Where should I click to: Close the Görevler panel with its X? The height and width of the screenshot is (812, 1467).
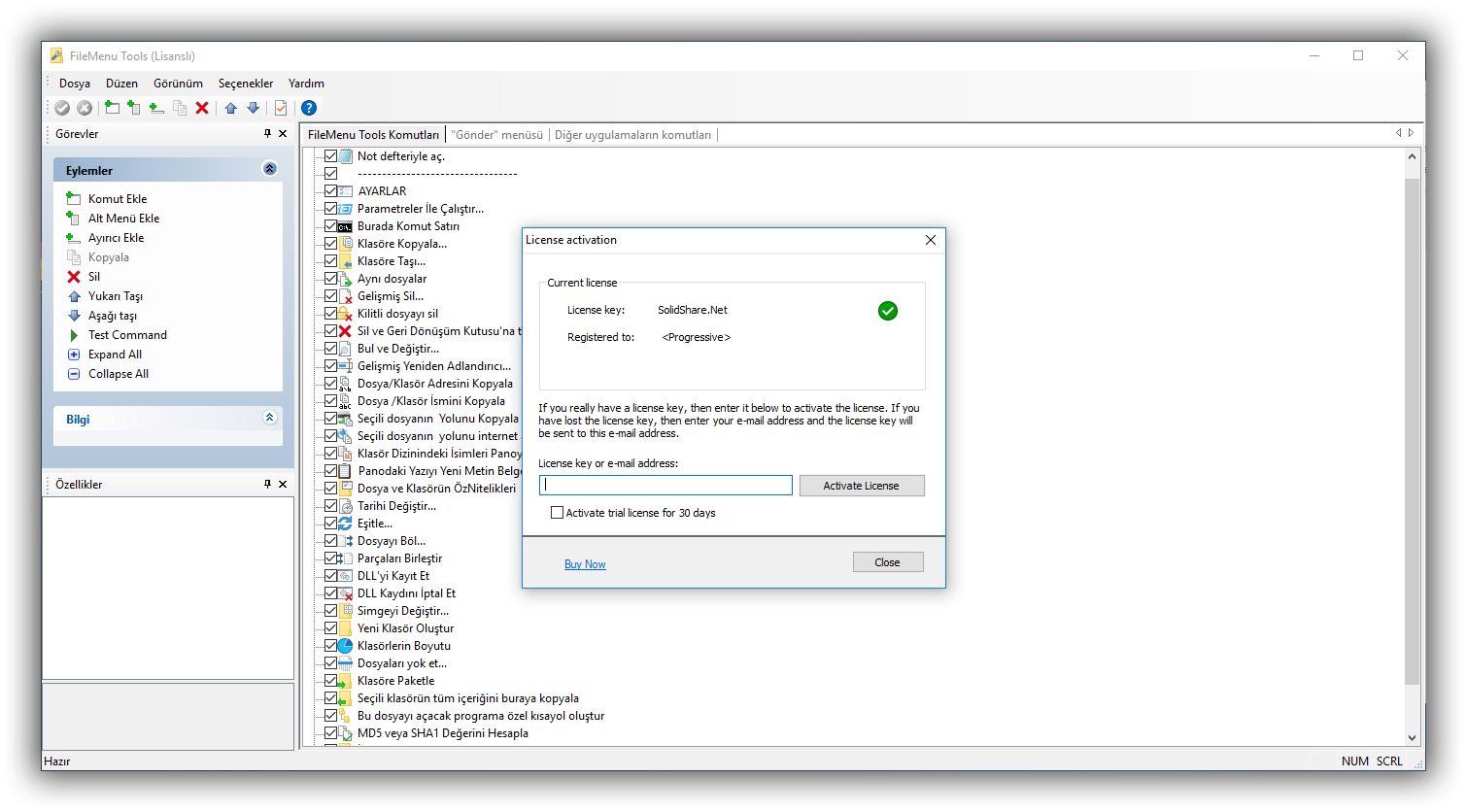[x=283, y=133]
